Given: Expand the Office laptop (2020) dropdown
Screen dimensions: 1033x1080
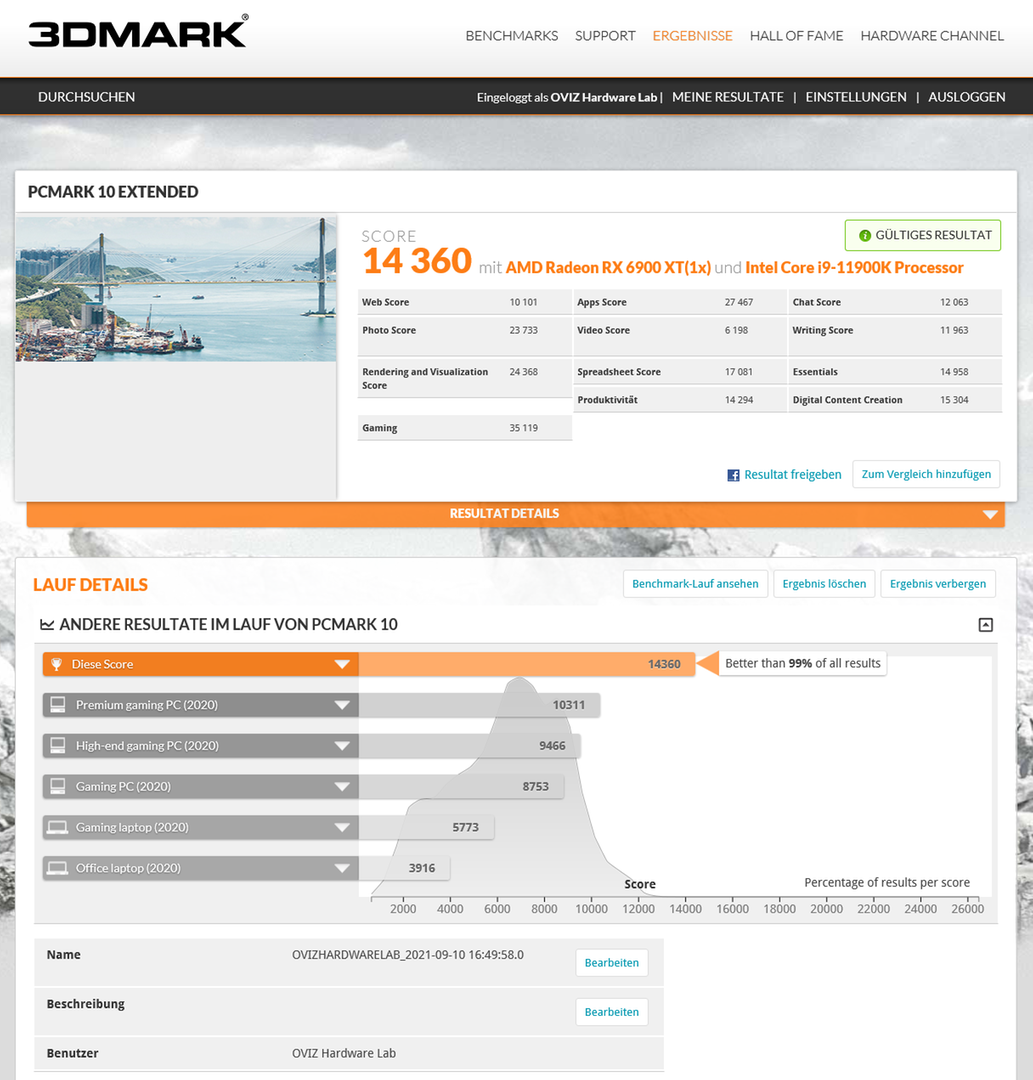Looking at the screenshot, I should pyautogui.click(x=342, y=869).
